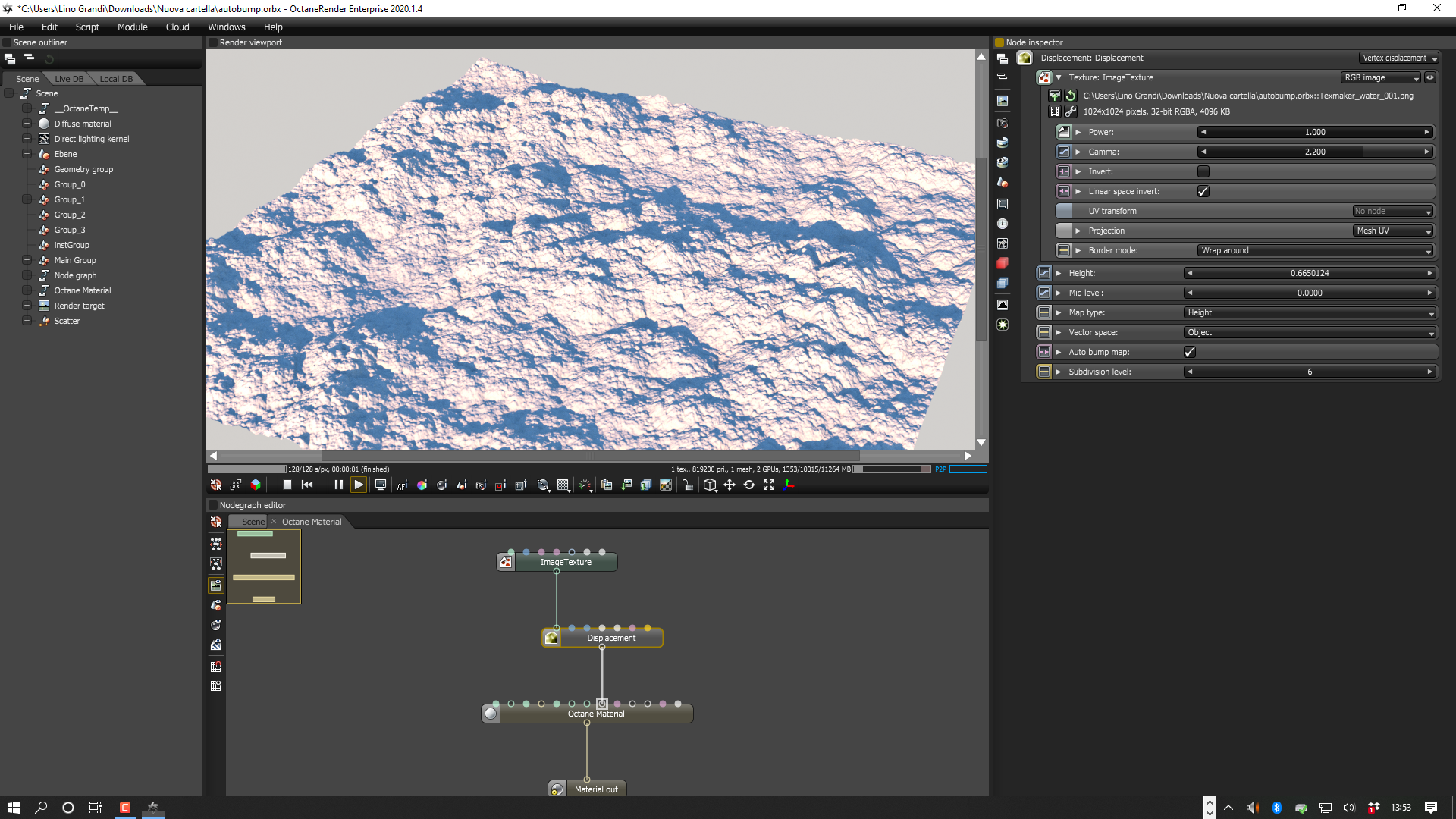This screenshot has width=1456, height=819.
Task: Toggle the Auto bump map checkbox
Action: tap(1189, 352)
